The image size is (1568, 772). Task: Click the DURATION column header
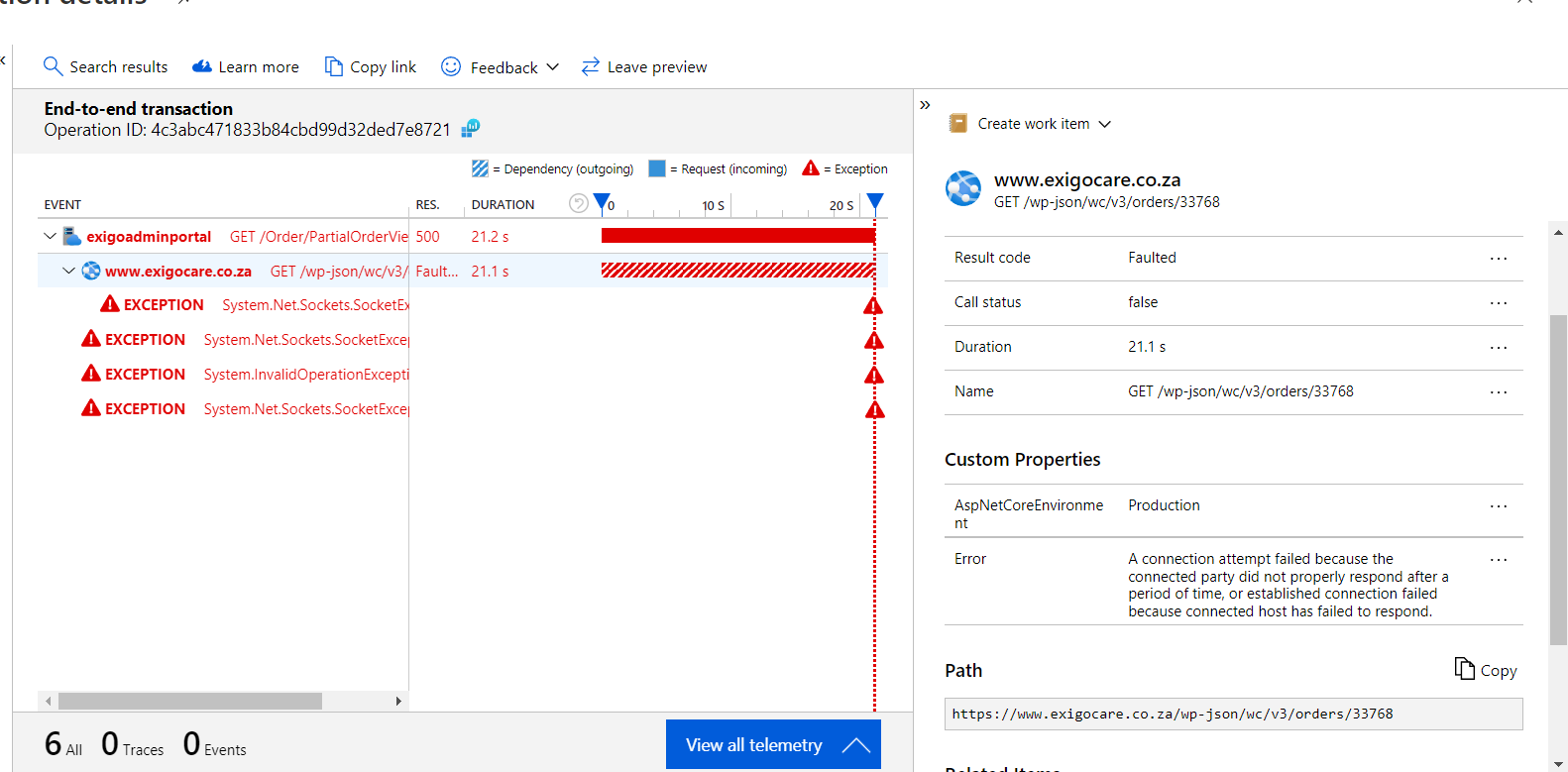click(x=503, y=205)
